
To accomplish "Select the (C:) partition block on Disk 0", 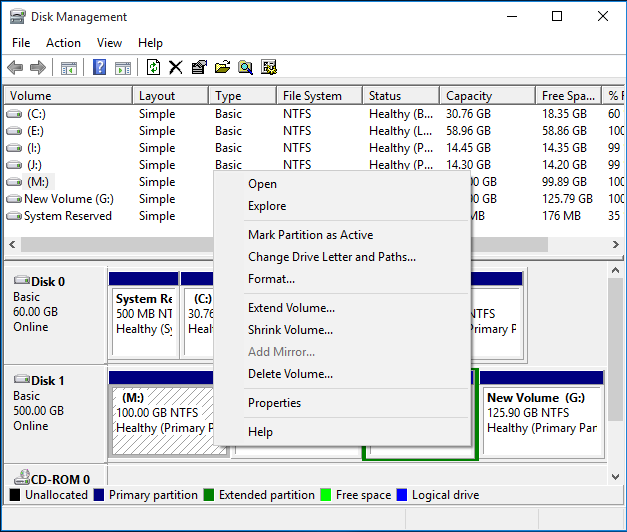I will tap(198, 315).
